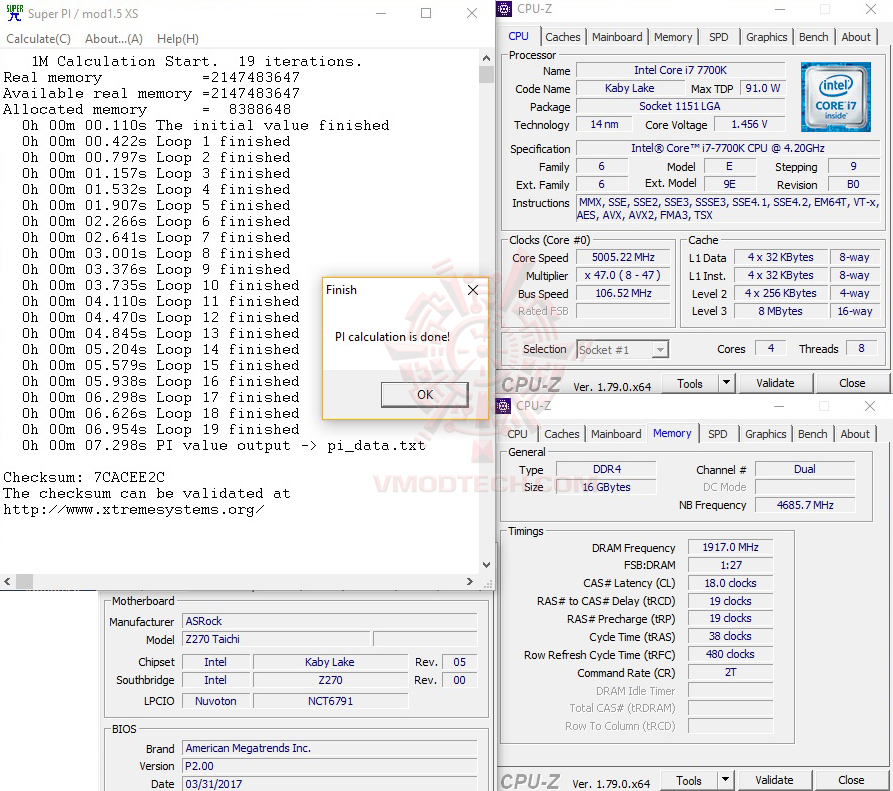Click the Bus Speed value 106.52 MHz
The width and height of the screenshot is (893, 791).
[x=623, y=293]
